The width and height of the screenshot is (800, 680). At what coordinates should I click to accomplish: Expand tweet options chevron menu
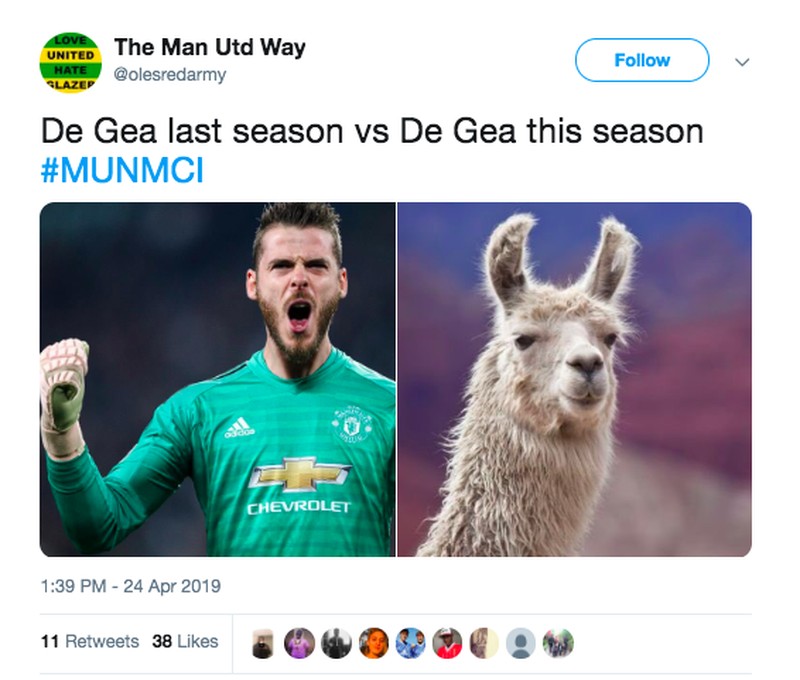coord(742,62)
